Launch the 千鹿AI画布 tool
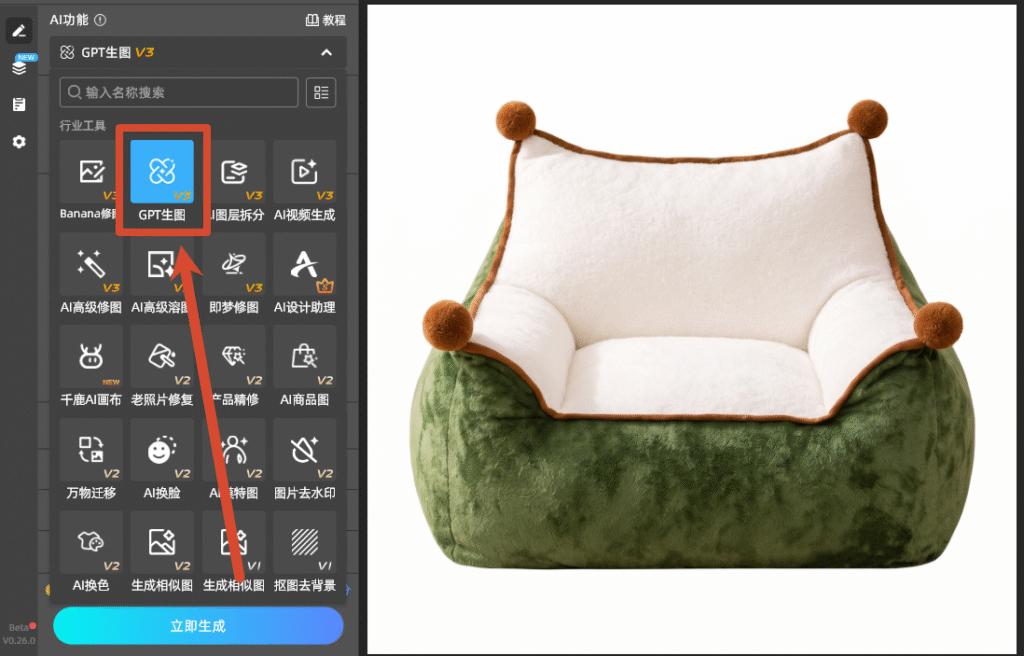 pos(91,366)
